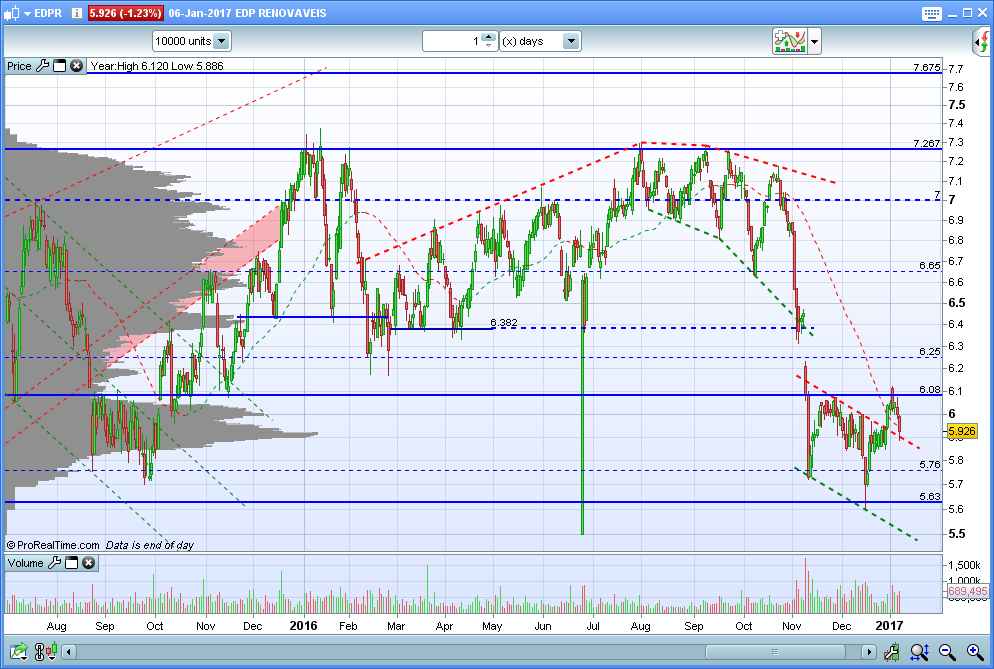Expand the side panel arrows tab
Viewport: 994px width, 669px height.
(x=982, y=42)
